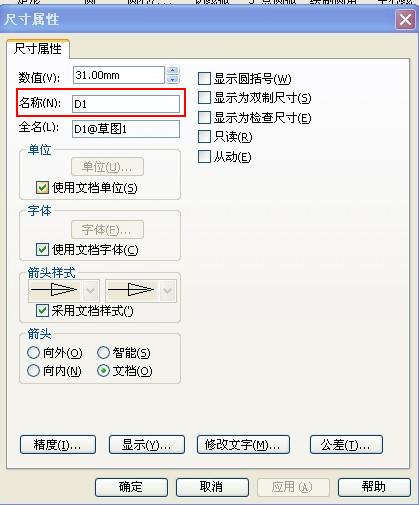419x505 pixels.
Task: Check the 只读 option
Action: click(204, 137)
